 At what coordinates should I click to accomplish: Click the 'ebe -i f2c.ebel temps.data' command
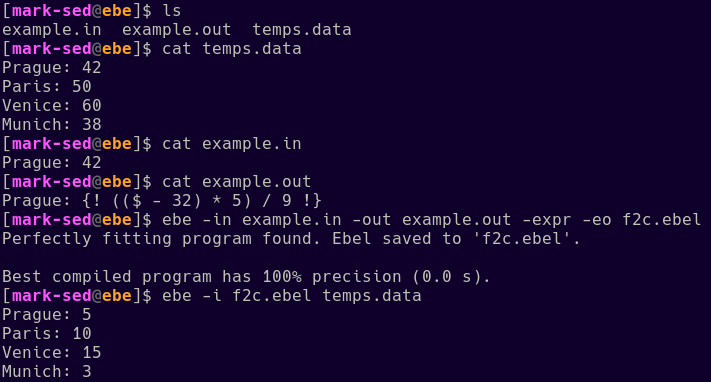[x=292, y=296]
